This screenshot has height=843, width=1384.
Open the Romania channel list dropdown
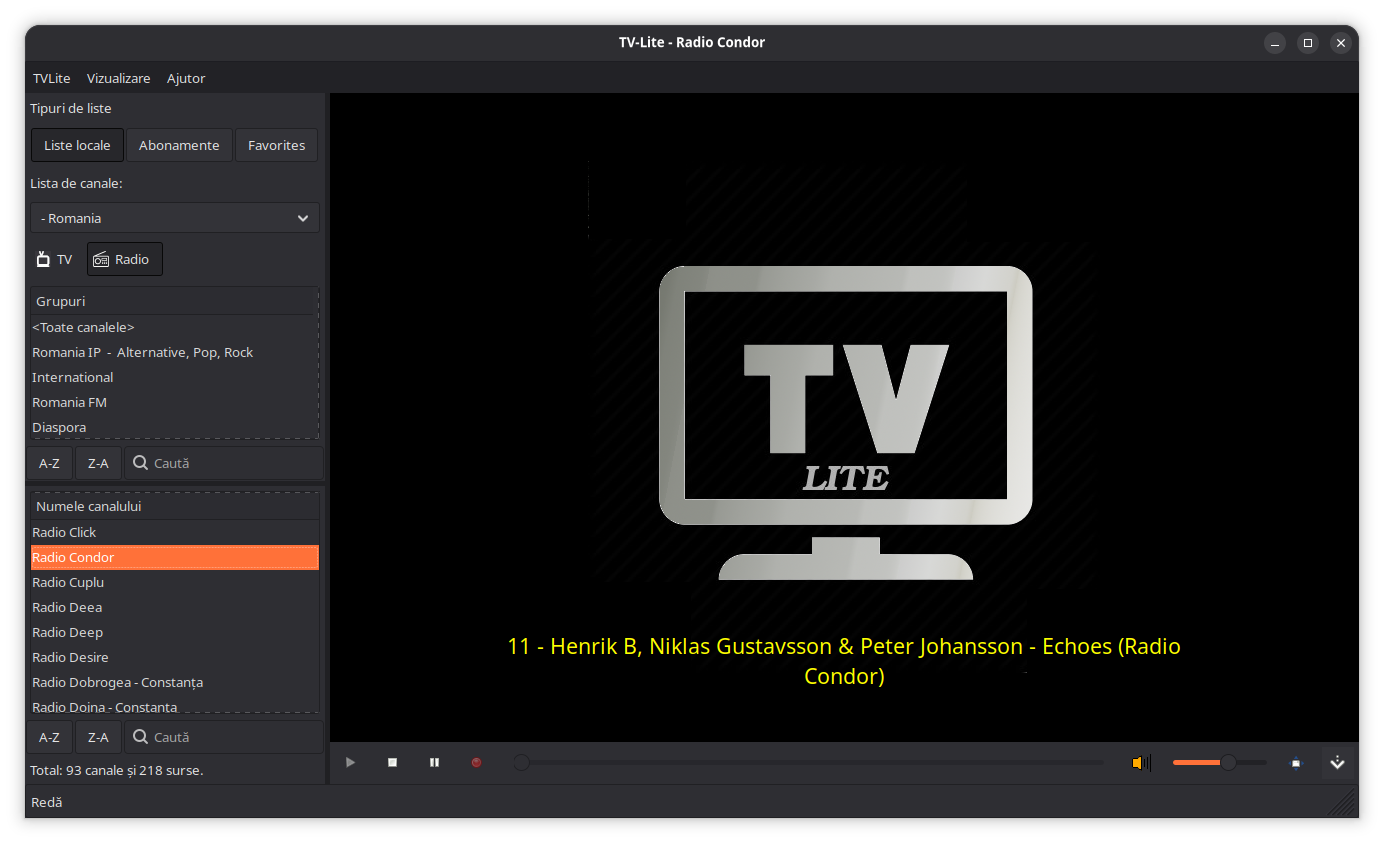tap(175, 218)
